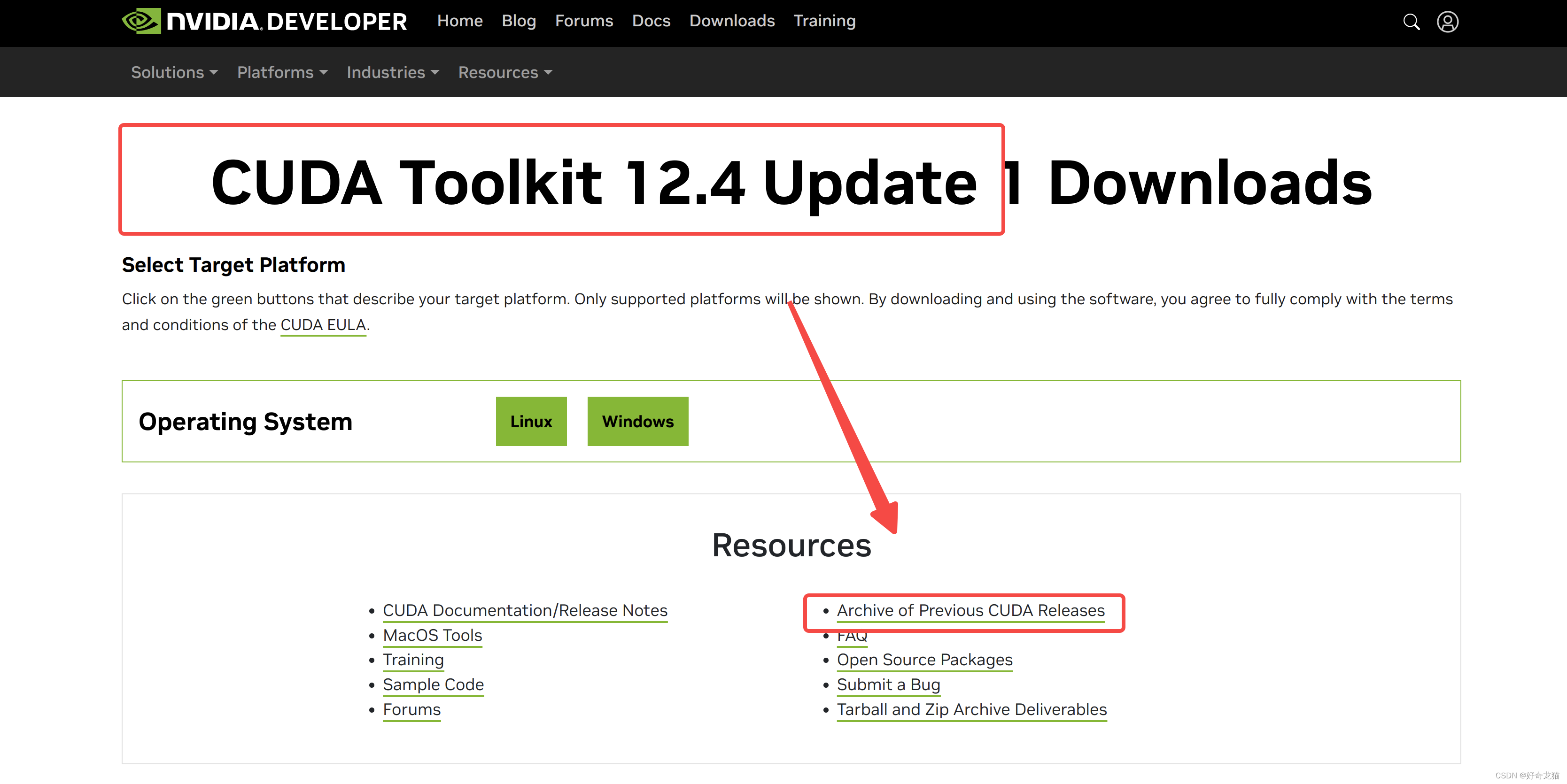Expand the Resources dropdown in the navbar

click(x=505, y=72)
